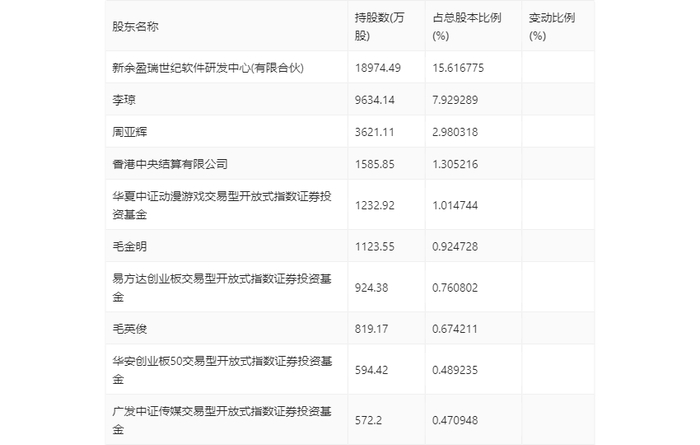
Task: Select the percentage 7.929289 cell
Action: point(455,100)
